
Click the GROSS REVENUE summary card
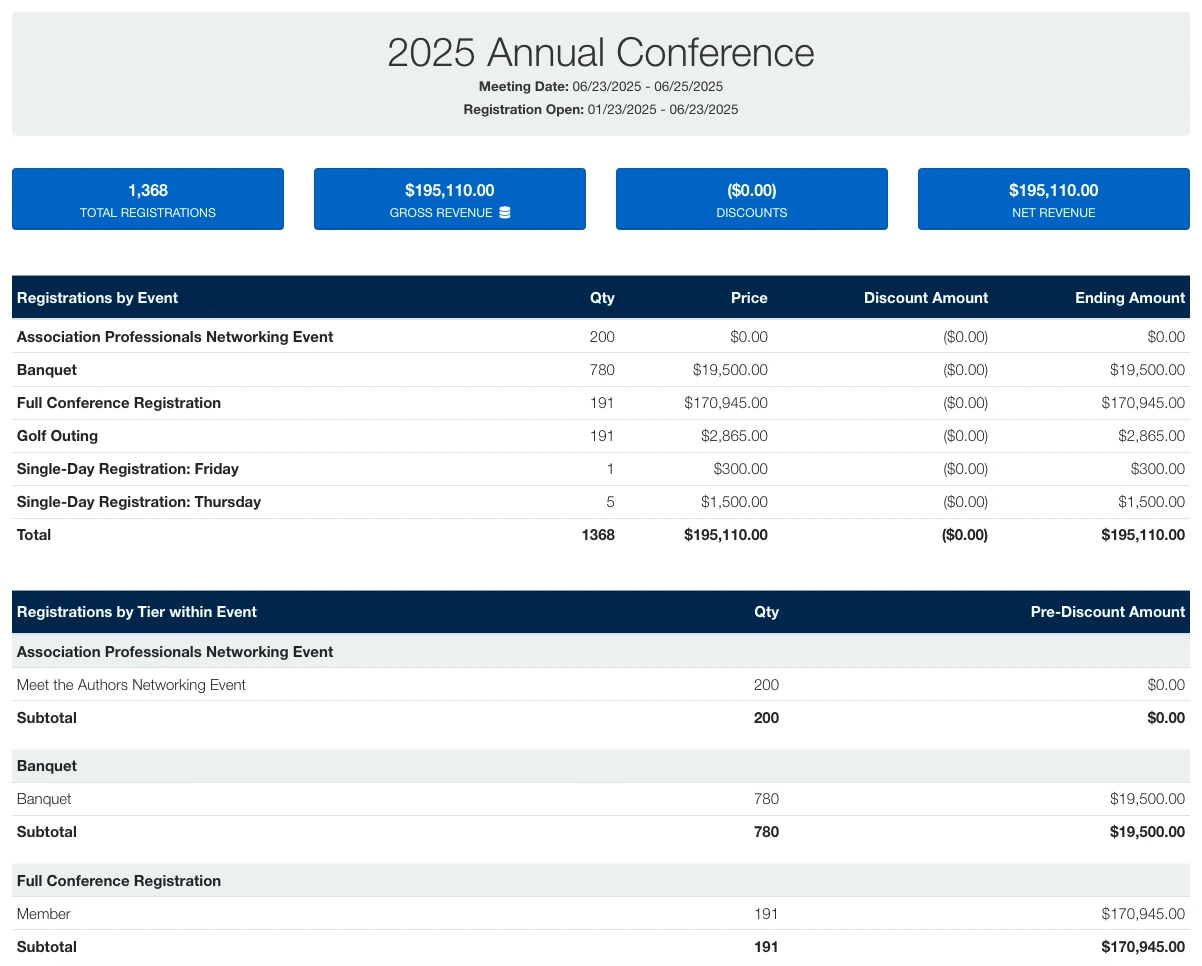click(450, 199)
